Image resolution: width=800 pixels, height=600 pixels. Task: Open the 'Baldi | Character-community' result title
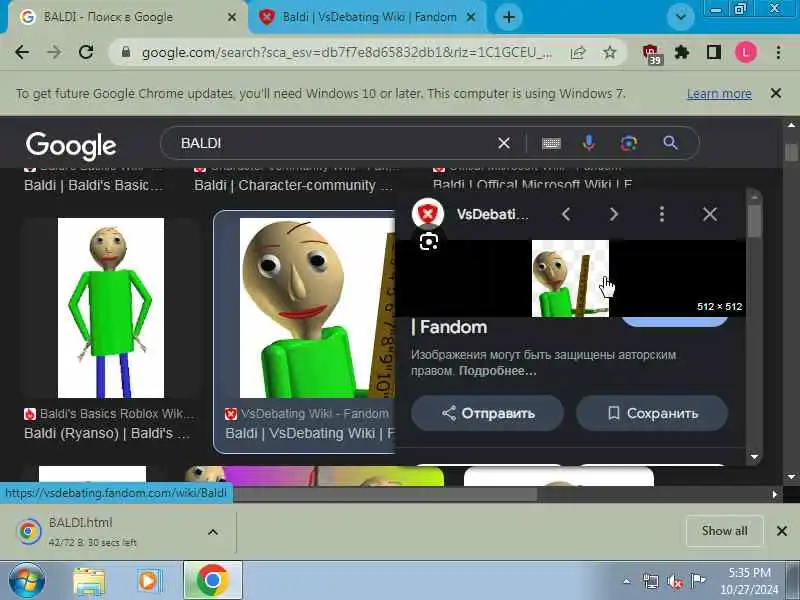293,185
